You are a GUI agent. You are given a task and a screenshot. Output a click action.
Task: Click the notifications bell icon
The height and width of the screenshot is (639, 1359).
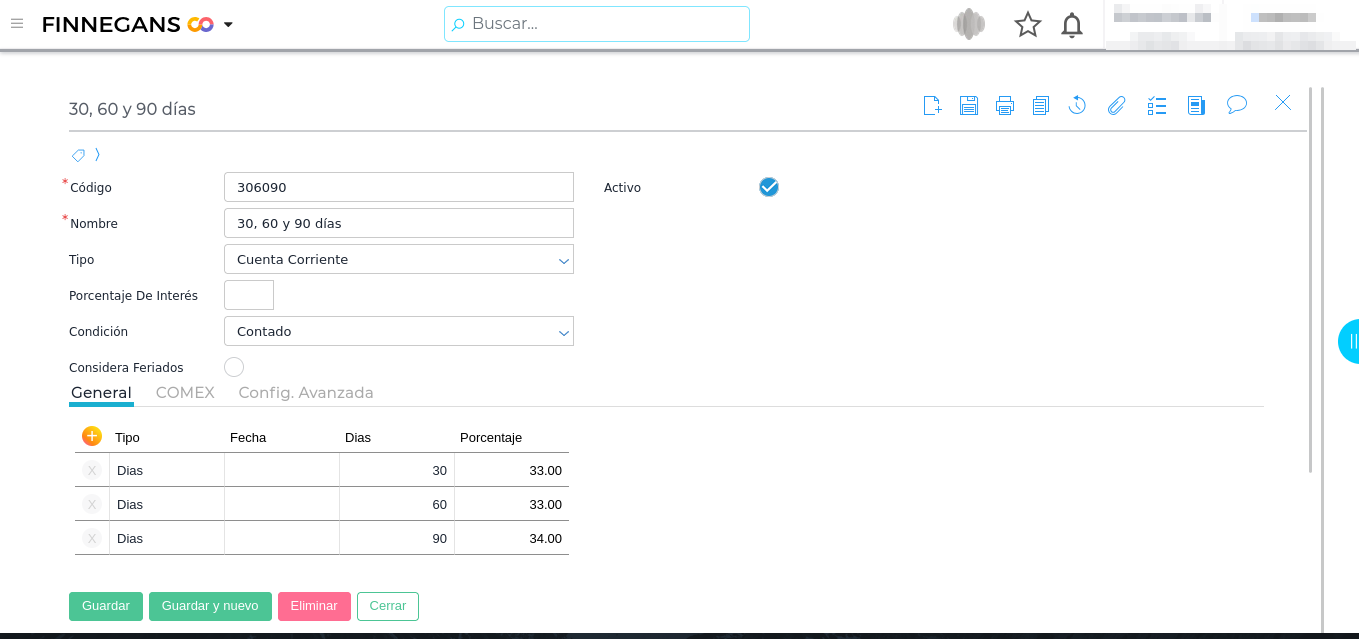coord(1071,25)
